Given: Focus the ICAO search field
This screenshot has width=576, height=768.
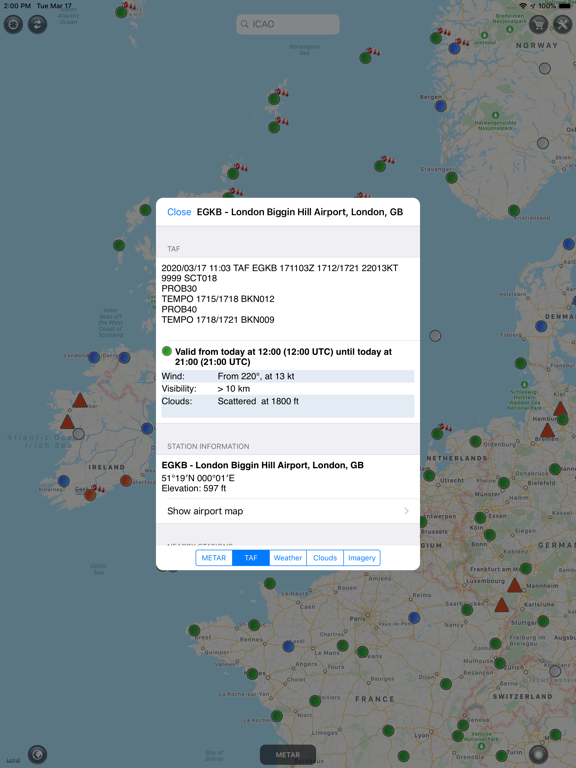Looking at the screenshot, I should pyautogui.click(x=288, y=24).
